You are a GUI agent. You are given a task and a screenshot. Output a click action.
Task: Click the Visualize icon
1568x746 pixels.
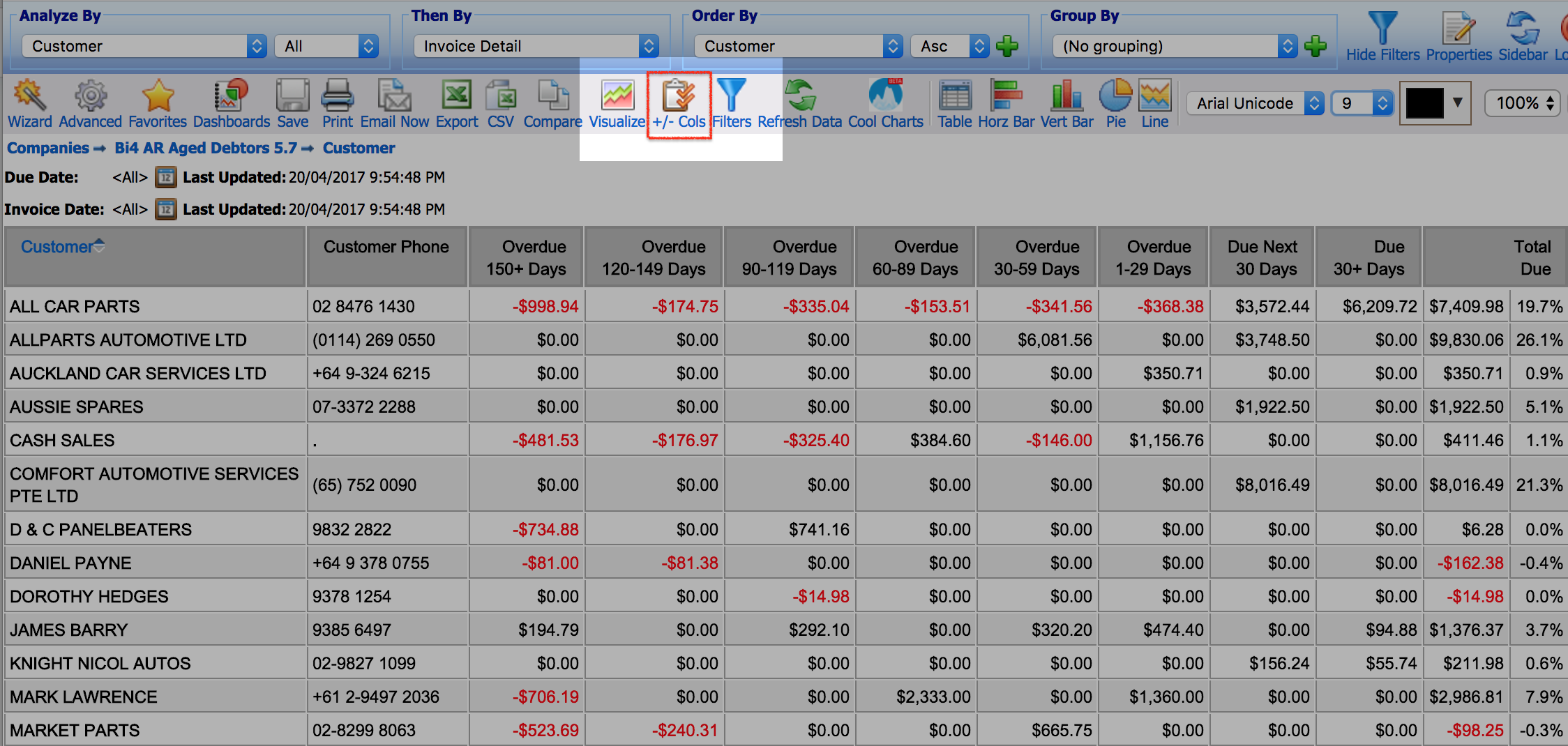point(617,105)
